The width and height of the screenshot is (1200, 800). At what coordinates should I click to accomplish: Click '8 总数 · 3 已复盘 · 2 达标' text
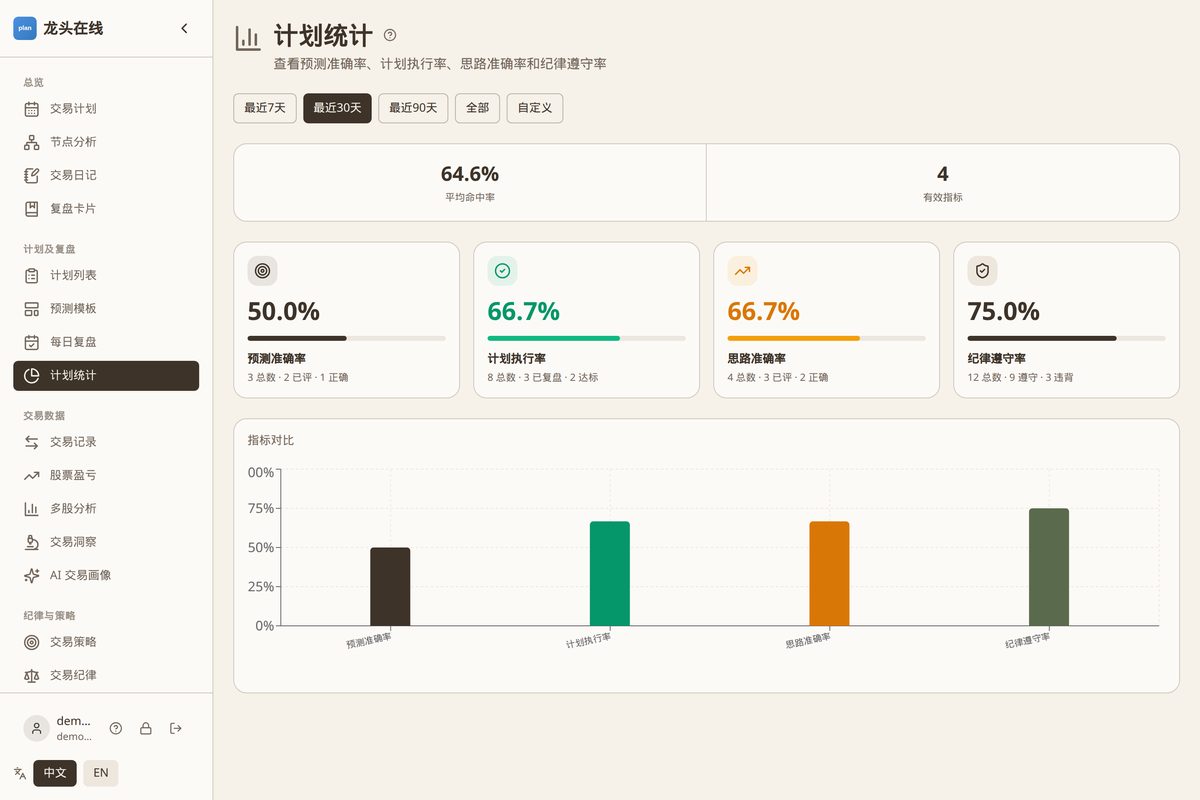[x=543, y=378]
